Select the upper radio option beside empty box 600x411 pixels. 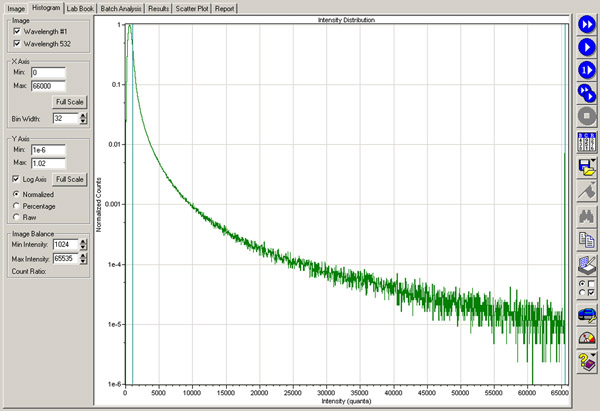[582, 284]
